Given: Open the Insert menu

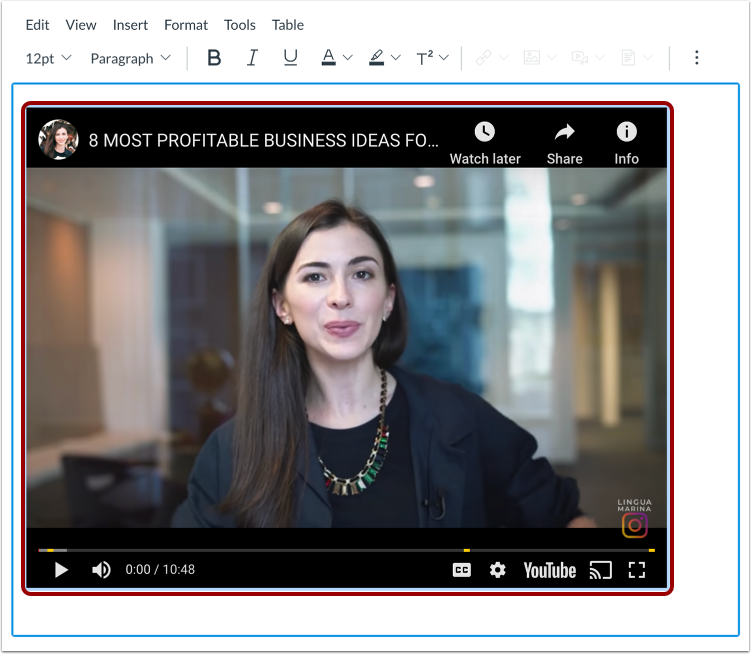Looking at the screenshot, I should pyautogui.click(x=130, y=25).
